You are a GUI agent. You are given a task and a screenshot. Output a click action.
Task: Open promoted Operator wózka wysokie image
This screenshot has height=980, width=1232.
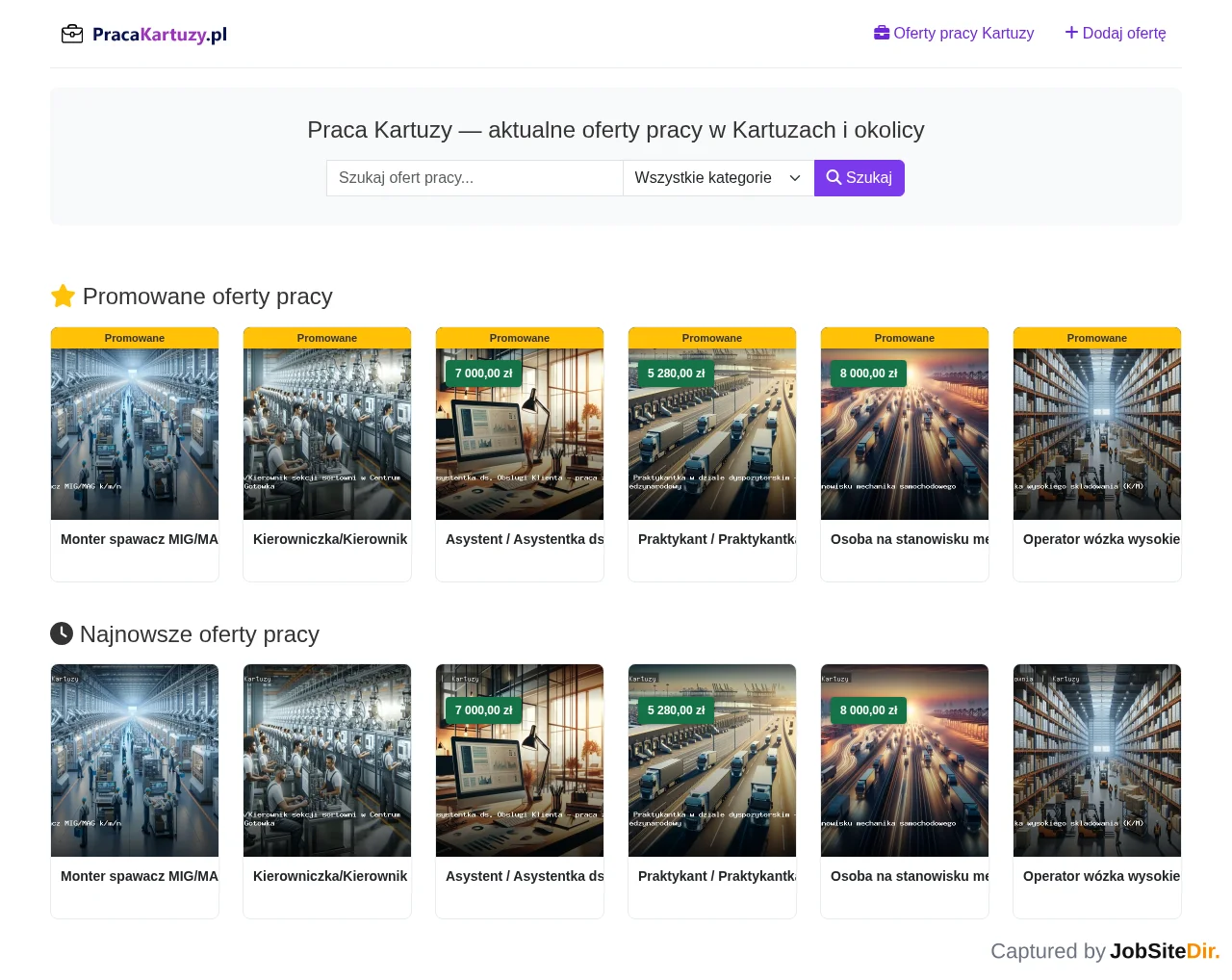1097,434
